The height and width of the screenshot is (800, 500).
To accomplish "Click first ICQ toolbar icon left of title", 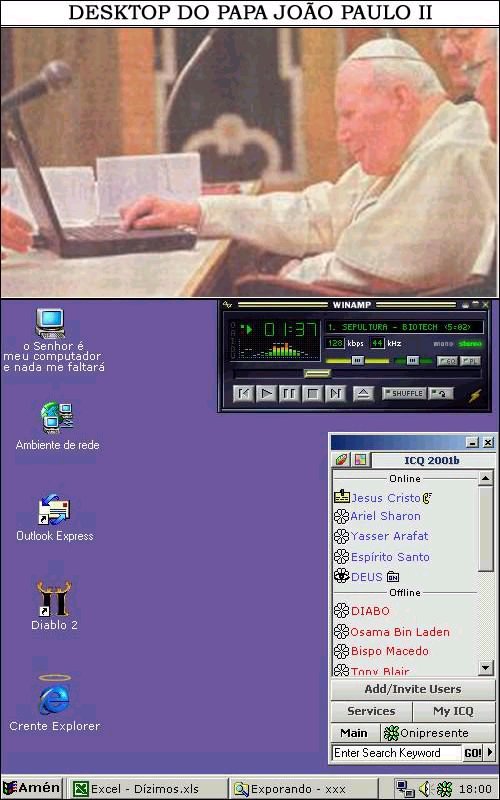I will [341, 460].
